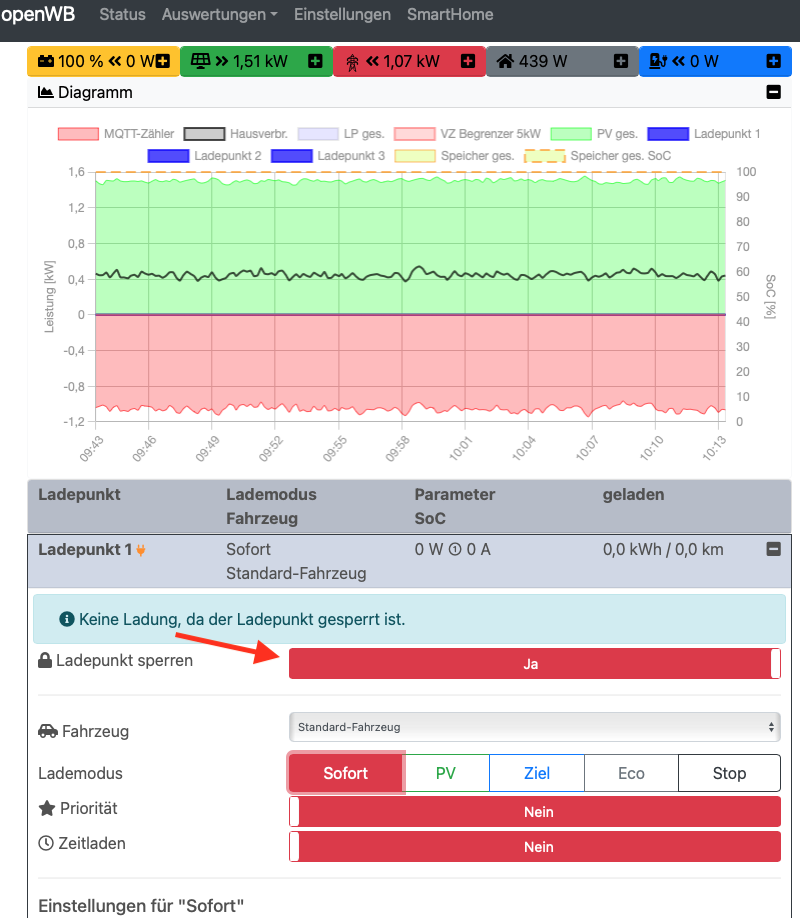800x918 pixels.
Task: Open the Einstellungen menu item
Action: pyautogui.click(x=342, y=15)
